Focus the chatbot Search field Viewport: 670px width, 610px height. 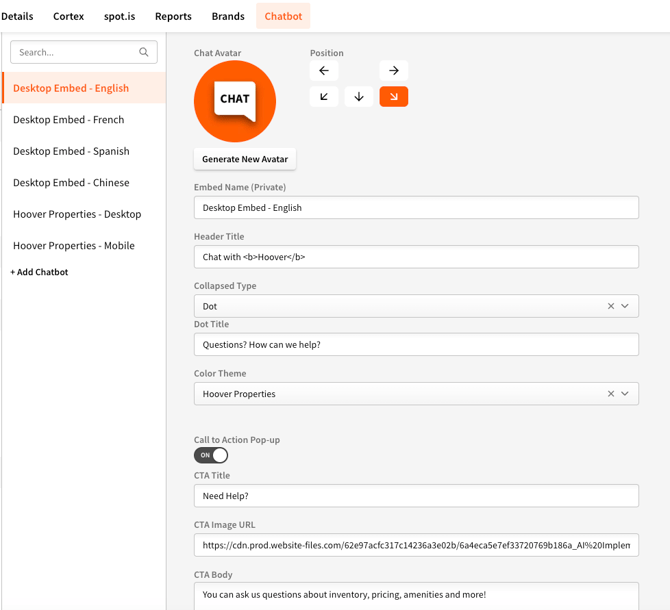pos(84,52)
